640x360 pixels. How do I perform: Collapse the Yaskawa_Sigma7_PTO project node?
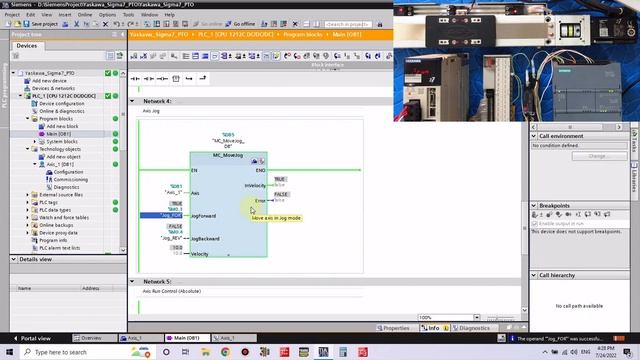coord(13,73)
